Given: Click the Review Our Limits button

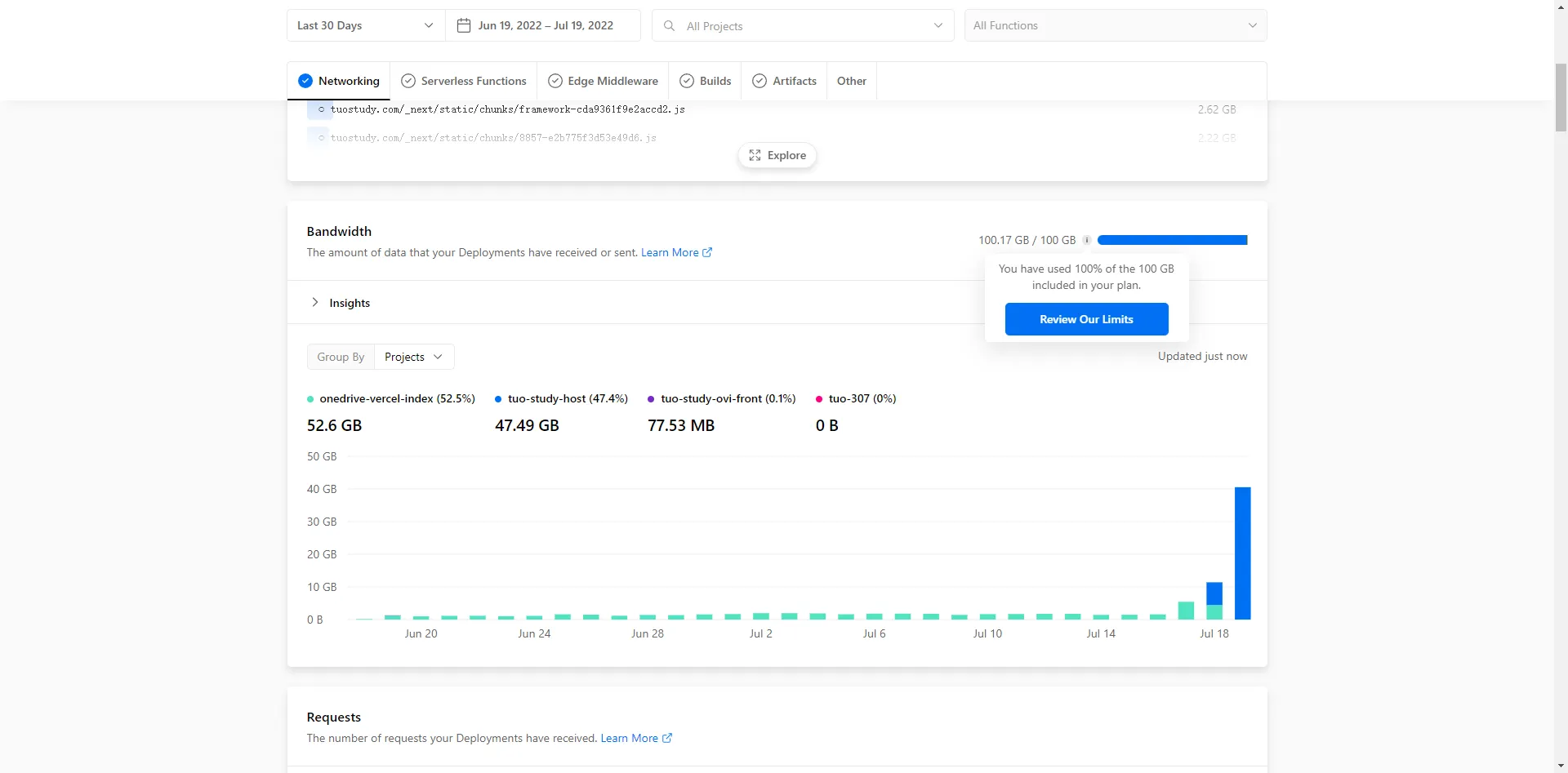Looking at the screenshot, I should pos(1086,319).
